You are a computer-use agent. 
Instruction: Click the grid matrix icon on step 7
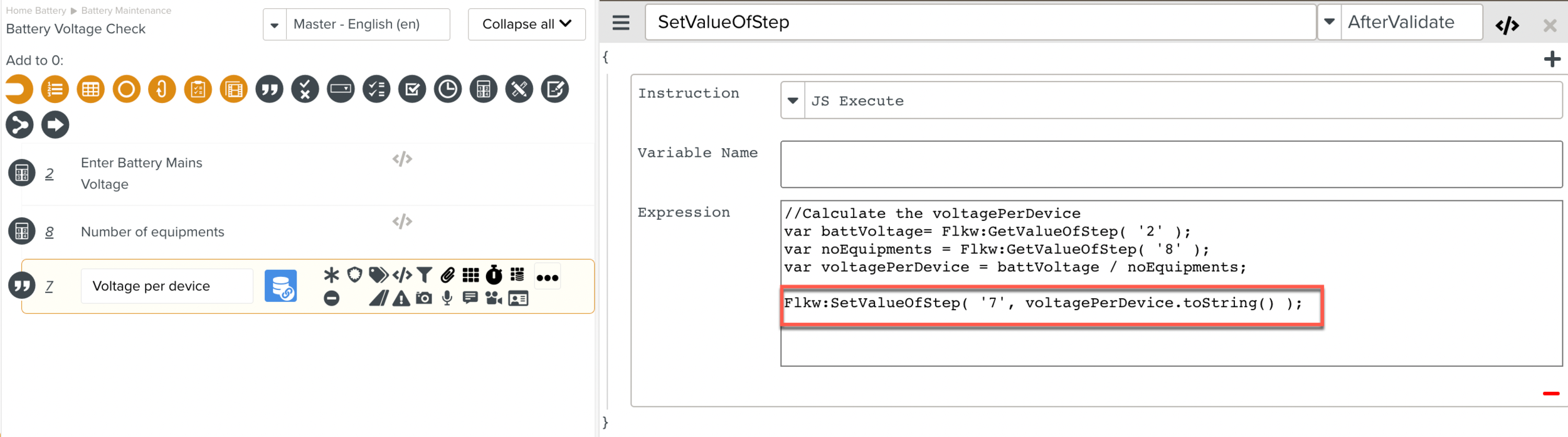[470, 275]
